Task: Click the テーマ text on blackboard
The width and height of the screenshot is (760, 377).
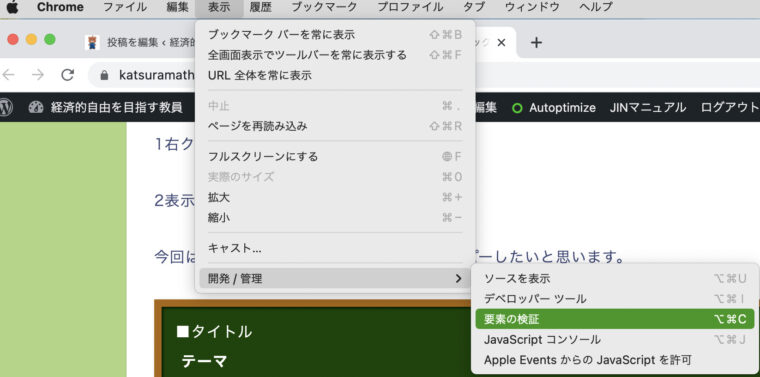Action: point(204,361)
